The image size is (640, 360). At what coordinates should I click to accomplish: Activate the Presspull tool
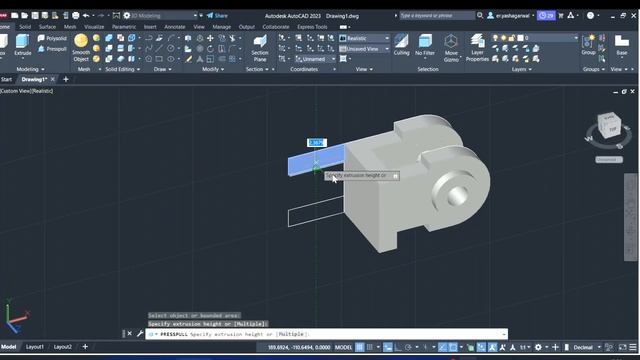click(x=52, y=49)
